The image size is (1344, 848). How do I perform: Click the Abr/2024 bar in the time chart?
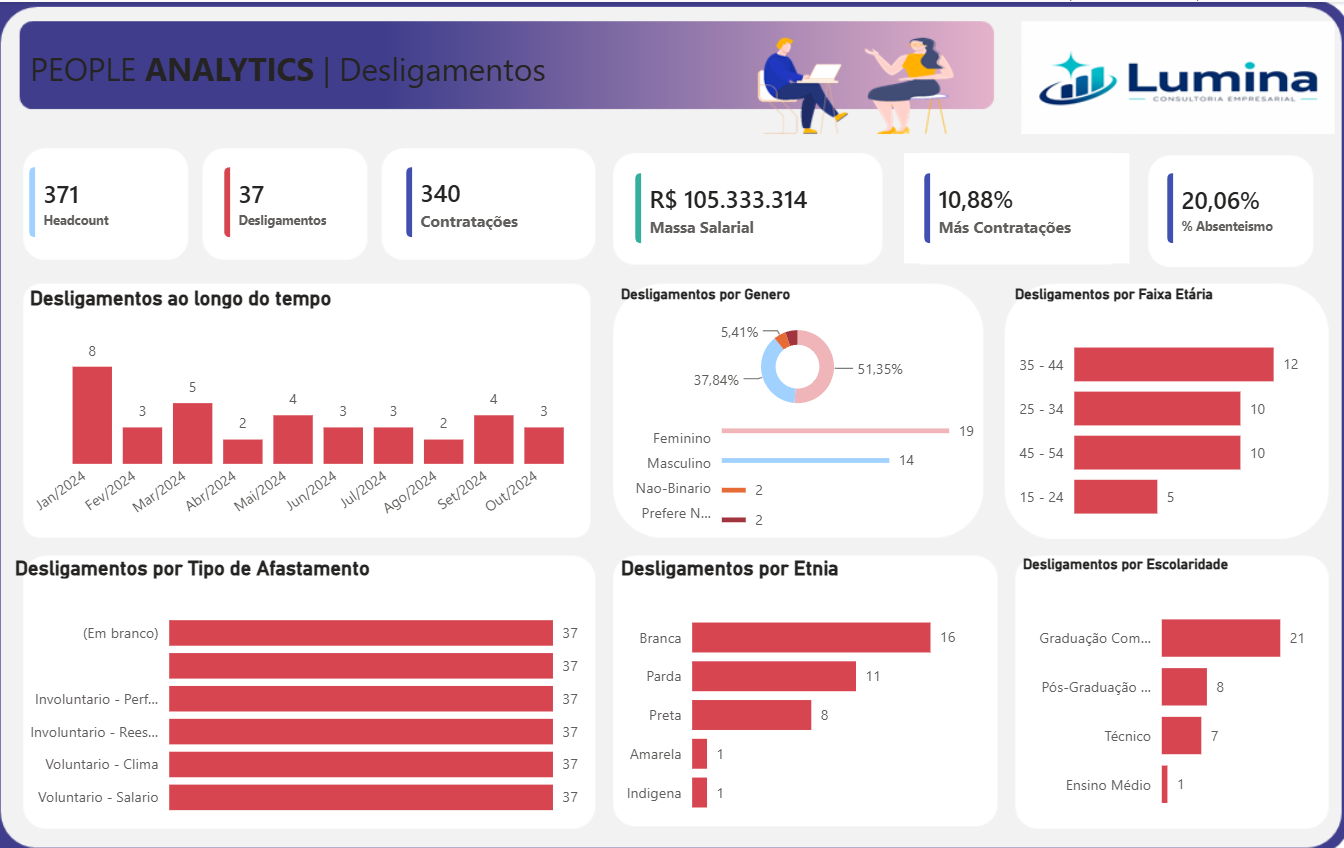point(243,452)
